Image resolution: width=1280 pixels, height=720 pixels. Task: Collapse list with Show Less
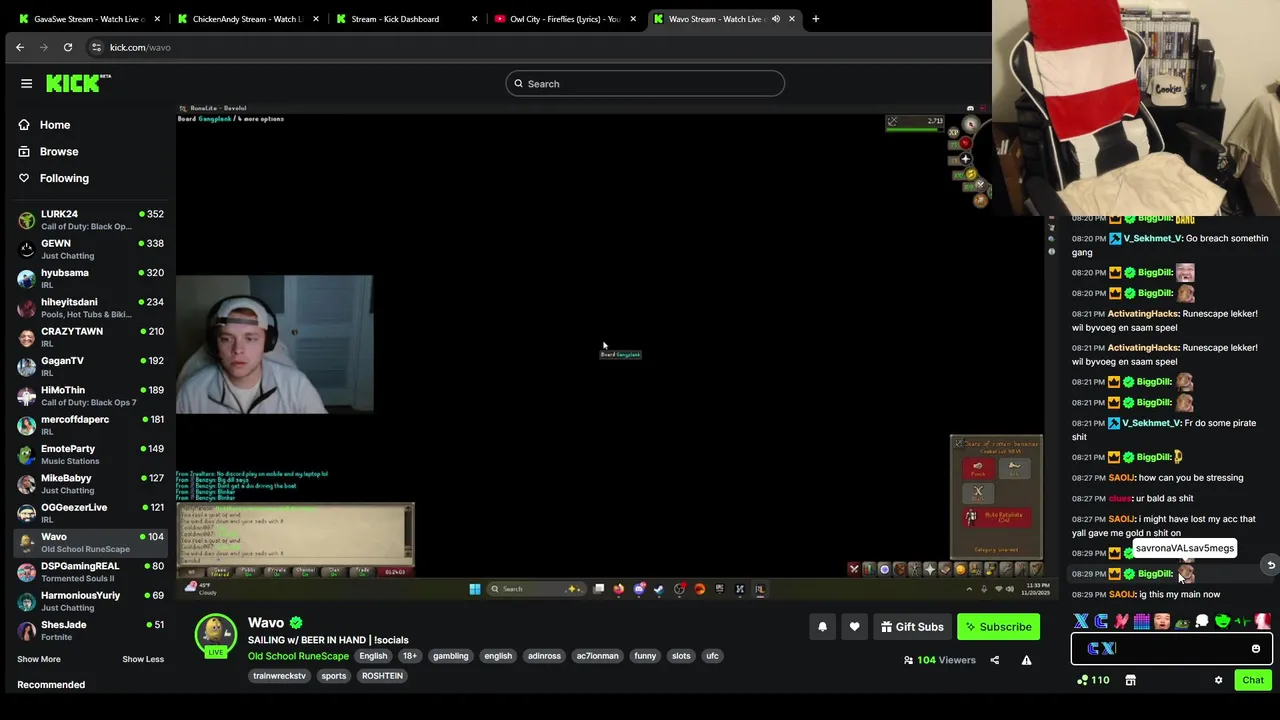[143, 659]
